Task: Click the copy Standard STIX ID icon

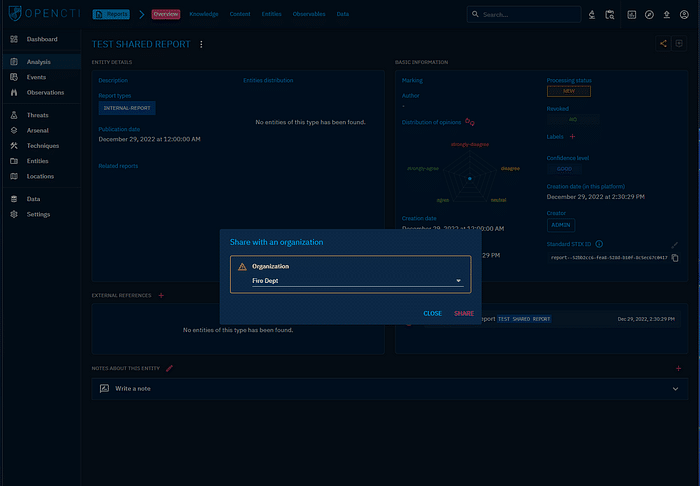Action: pos(675,258)
